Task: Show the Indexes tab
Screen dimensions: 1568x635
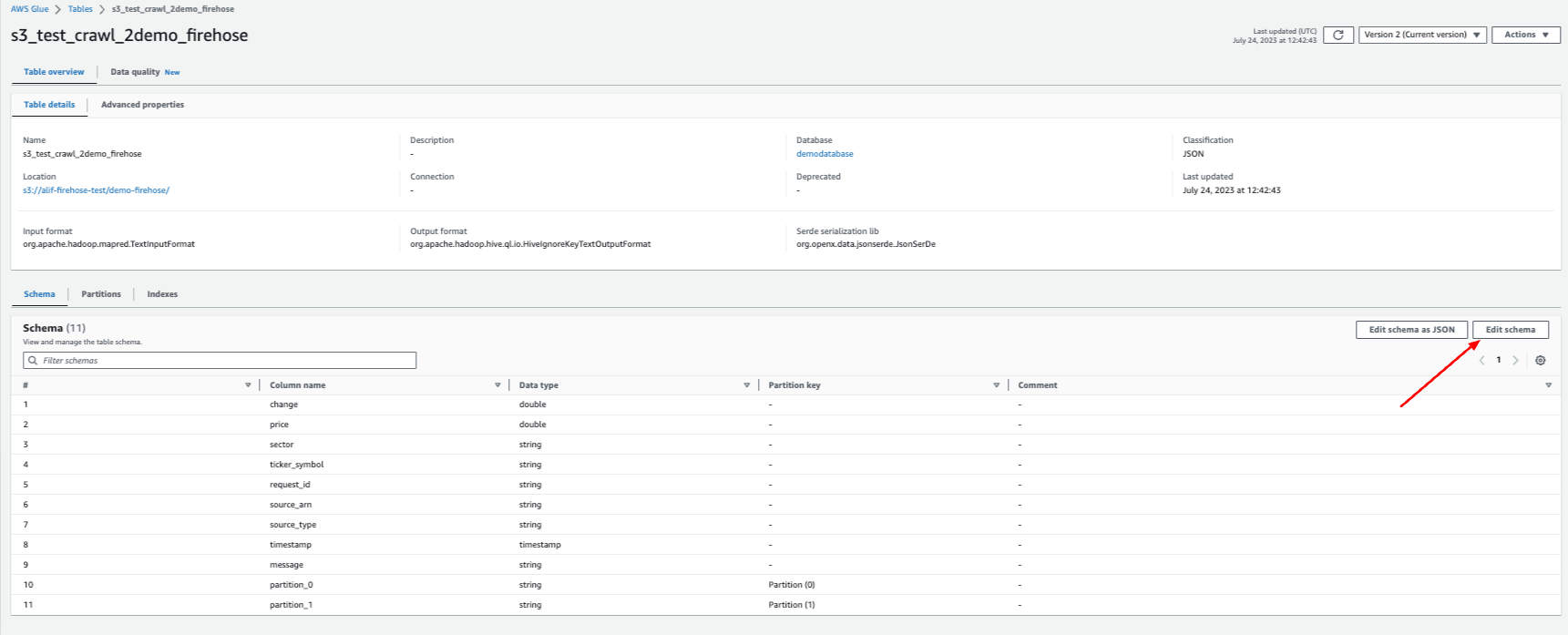Action: tap(162, 294)
